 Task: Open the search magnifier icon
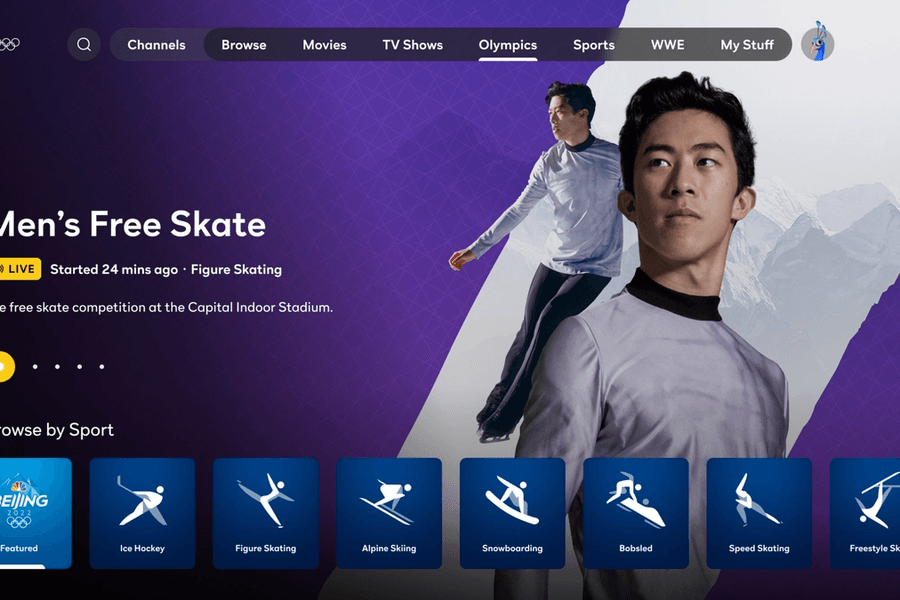tap(84, 45)
